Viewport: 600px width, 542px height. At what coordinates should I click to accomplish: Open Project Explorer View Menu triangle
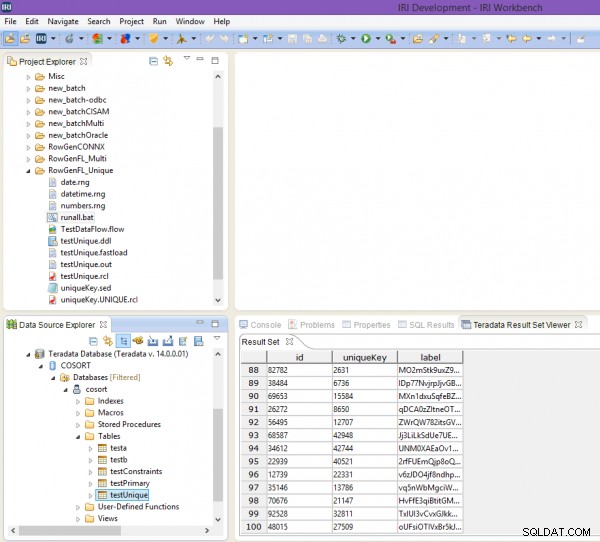coord(187,58)
